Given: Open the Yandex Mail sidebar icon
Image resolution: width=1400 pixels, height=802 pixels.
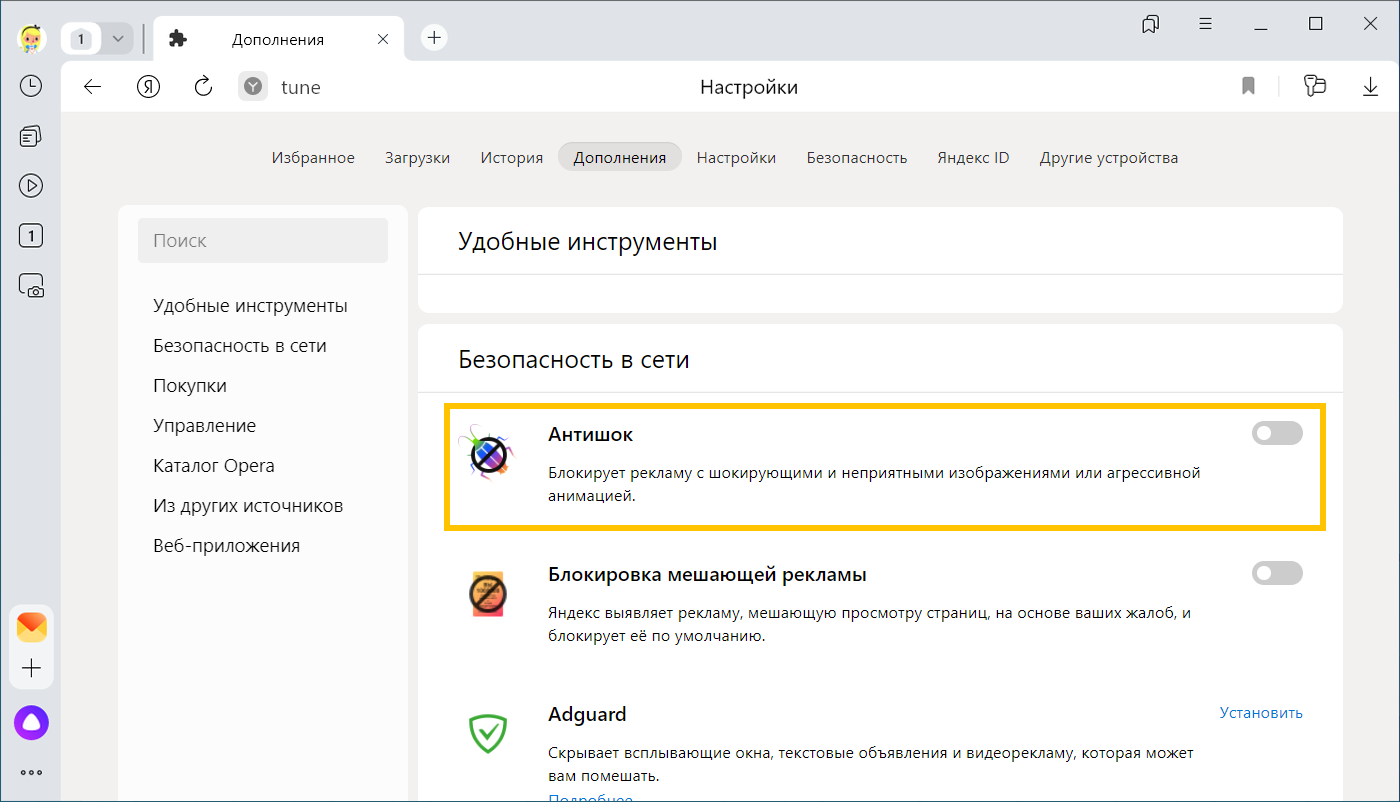Looking at the screenshot, I should [31, 627].
